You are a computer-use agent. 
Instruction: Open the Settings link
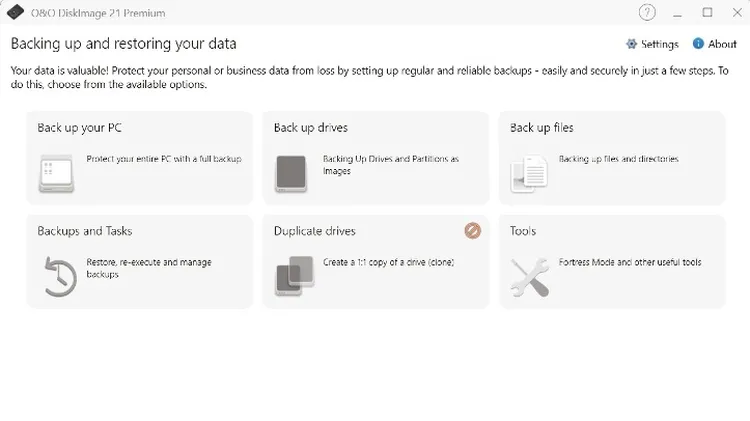click(659, 44)
